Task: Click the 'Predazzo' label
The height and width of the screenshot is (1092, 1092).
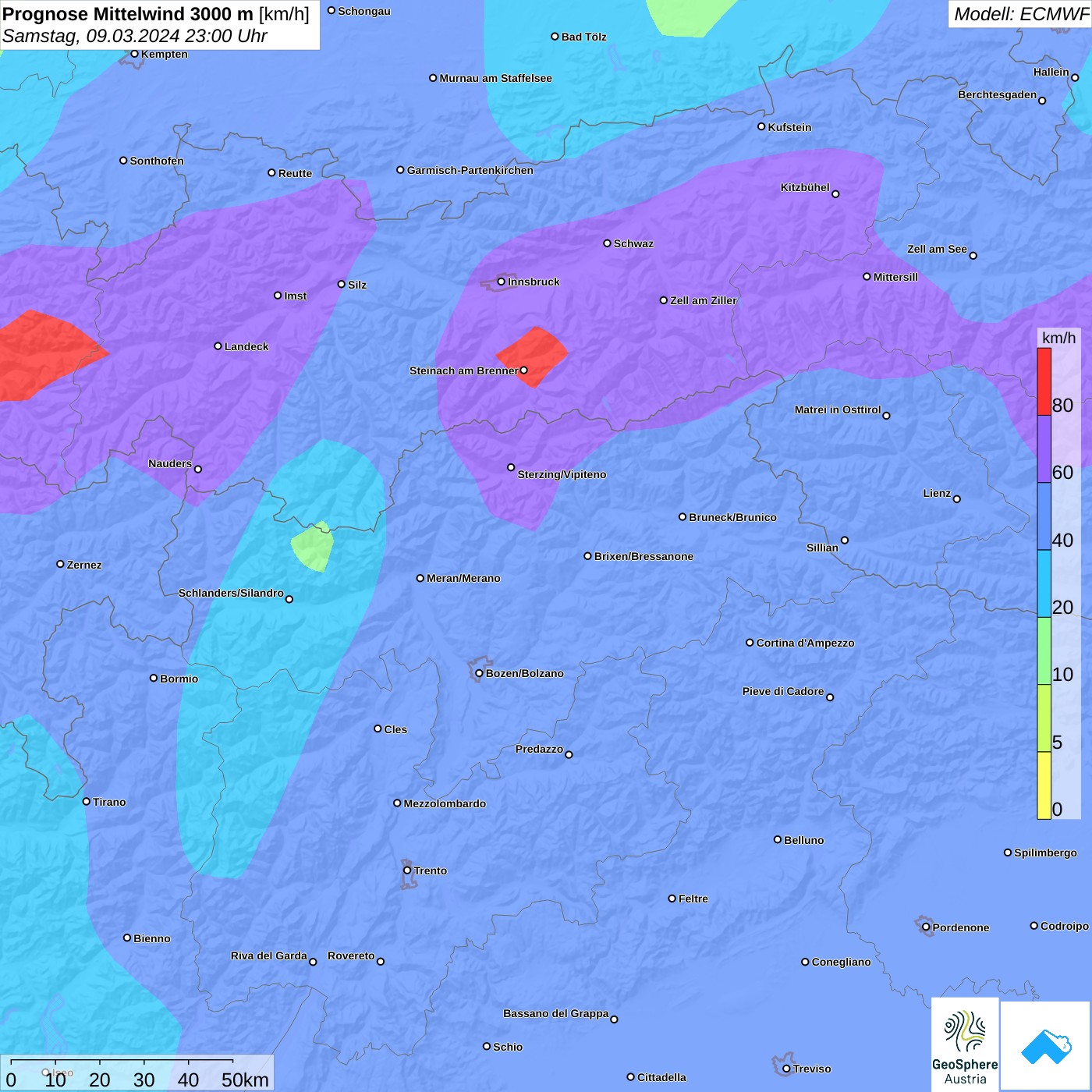Action: (539, 749)
